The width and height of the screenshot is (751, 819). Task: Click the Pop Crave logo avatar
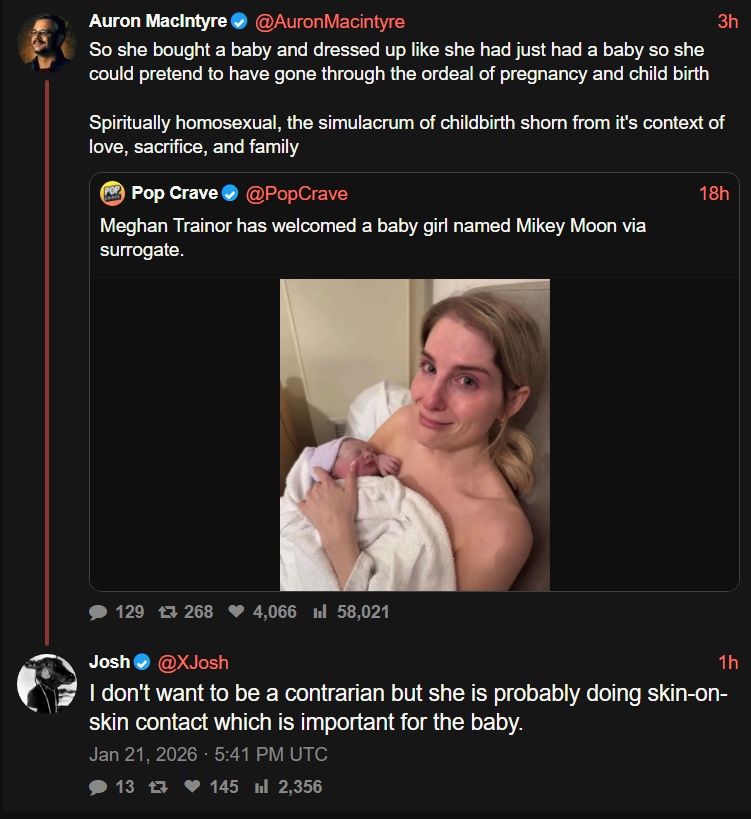[112, 193]
